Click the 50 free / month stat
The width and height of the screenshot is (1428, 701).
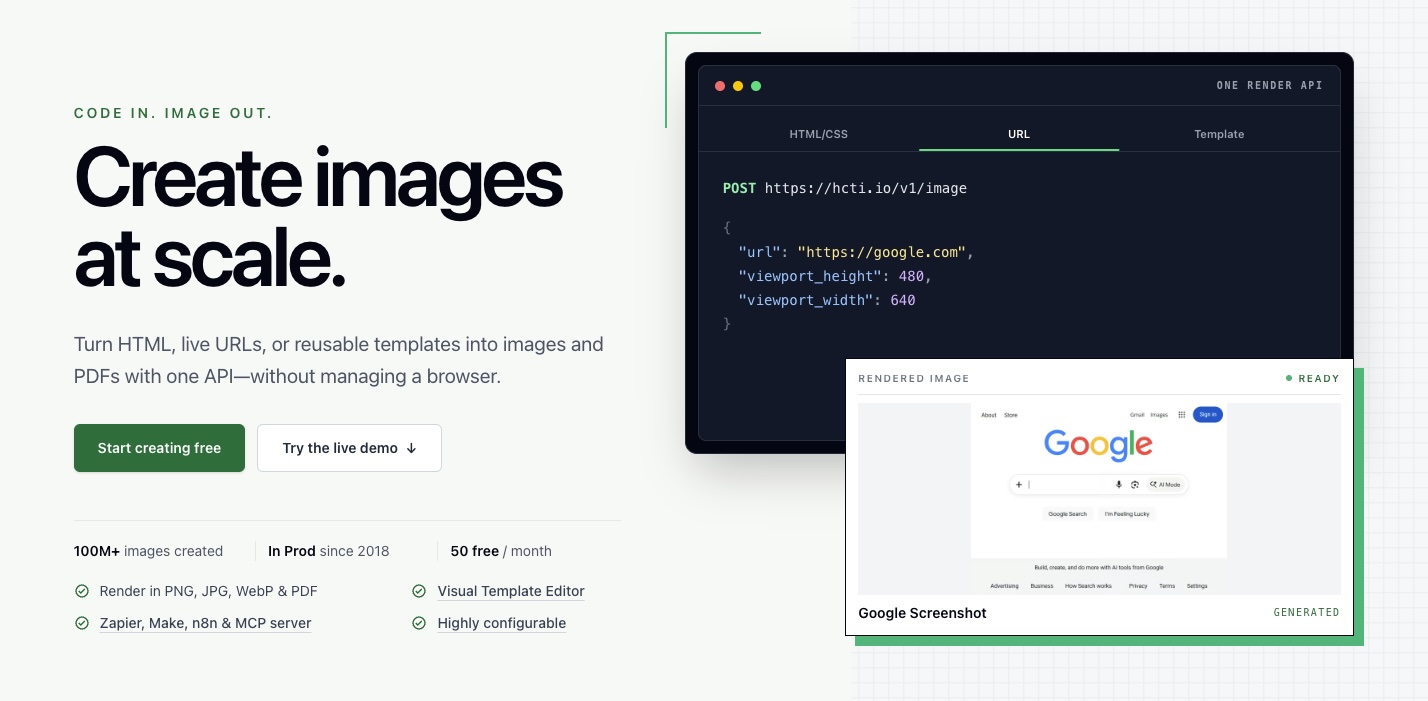(501, 551)
